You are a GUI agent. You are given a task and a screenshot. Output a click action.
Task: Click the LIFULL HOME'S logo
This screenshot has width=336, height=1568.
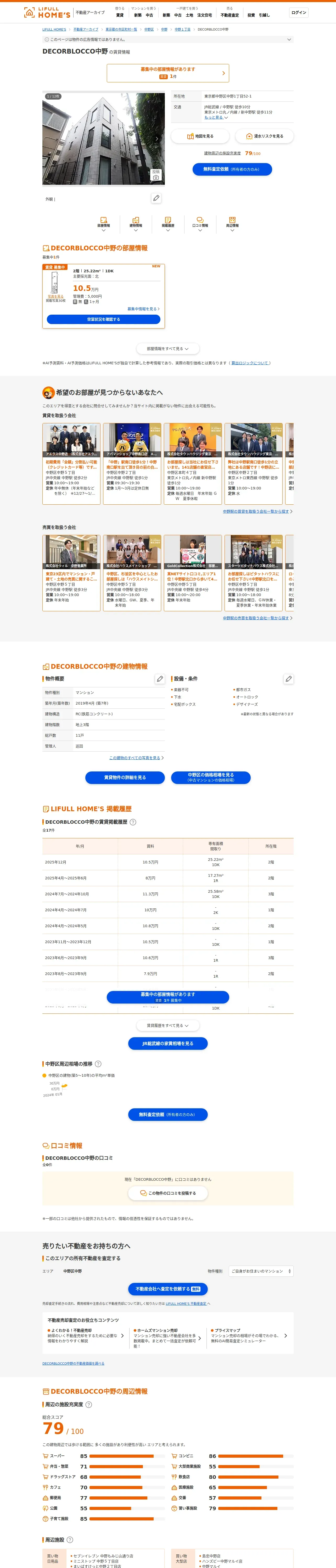coord(47,12)
